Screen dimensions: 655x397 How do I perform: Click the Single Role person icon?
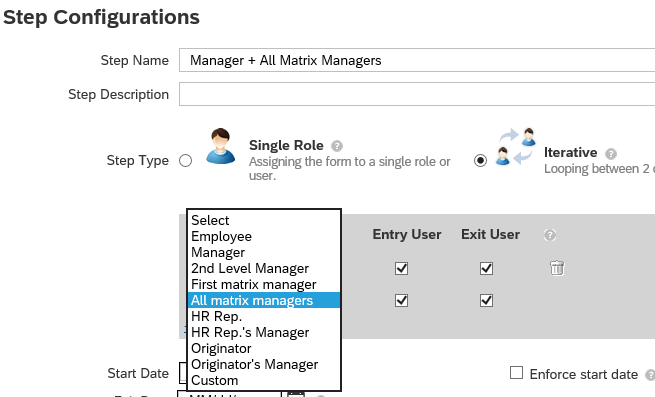[x=221, y=146]
